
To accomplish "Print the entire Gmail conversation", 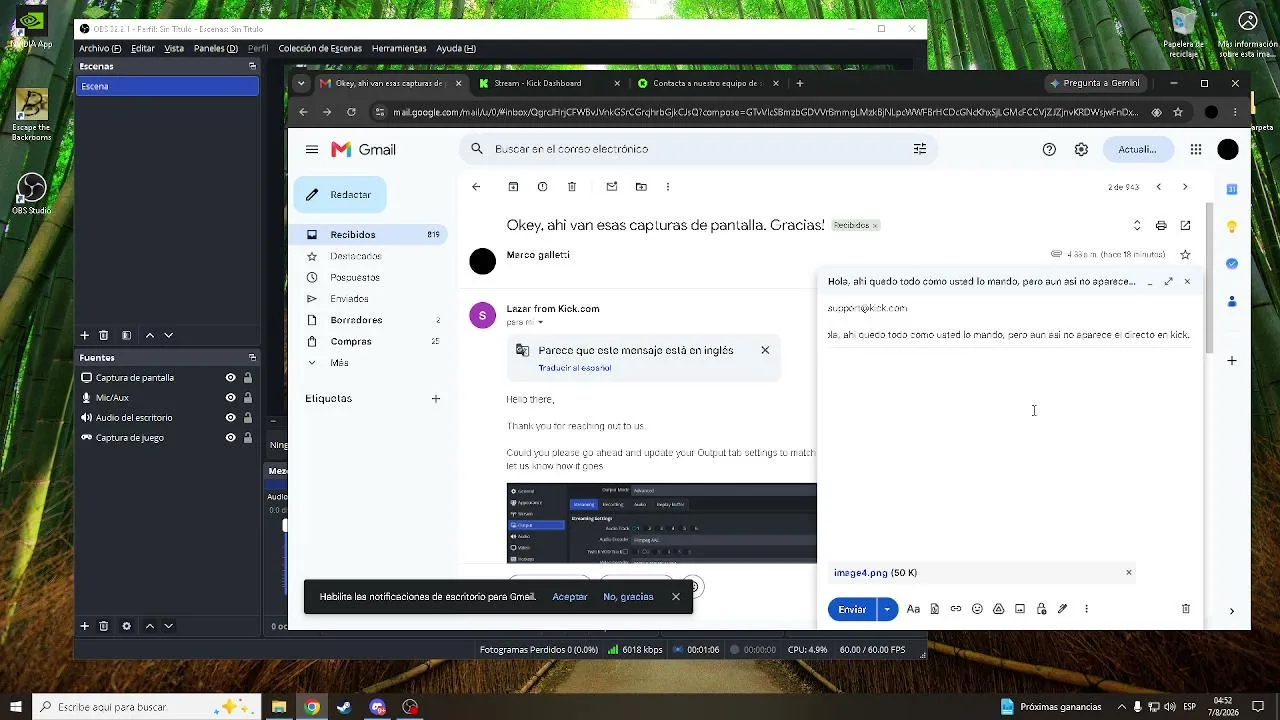I will (x=1161, y=226).
